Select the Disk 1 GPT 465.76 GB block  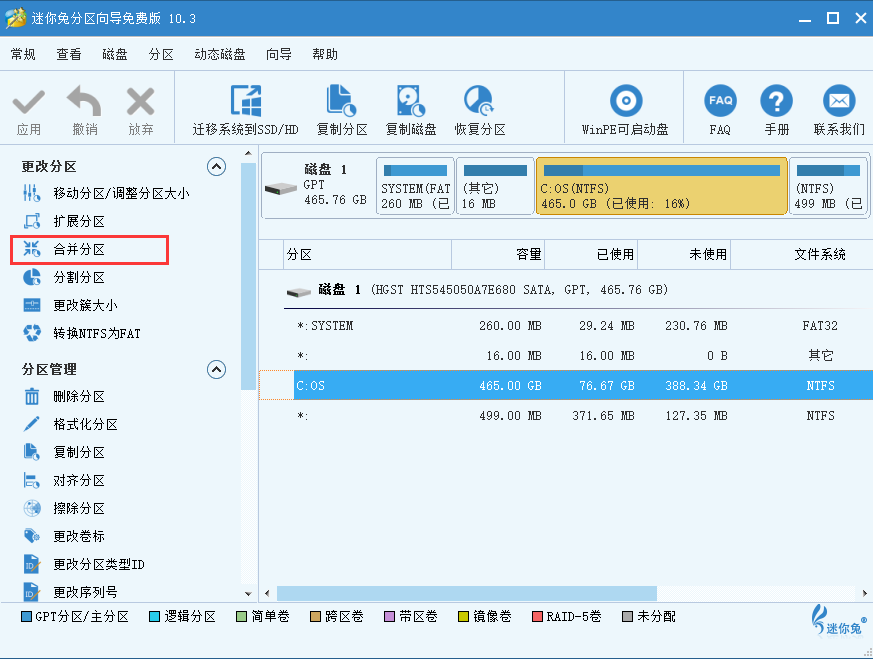tap(318, 186)
